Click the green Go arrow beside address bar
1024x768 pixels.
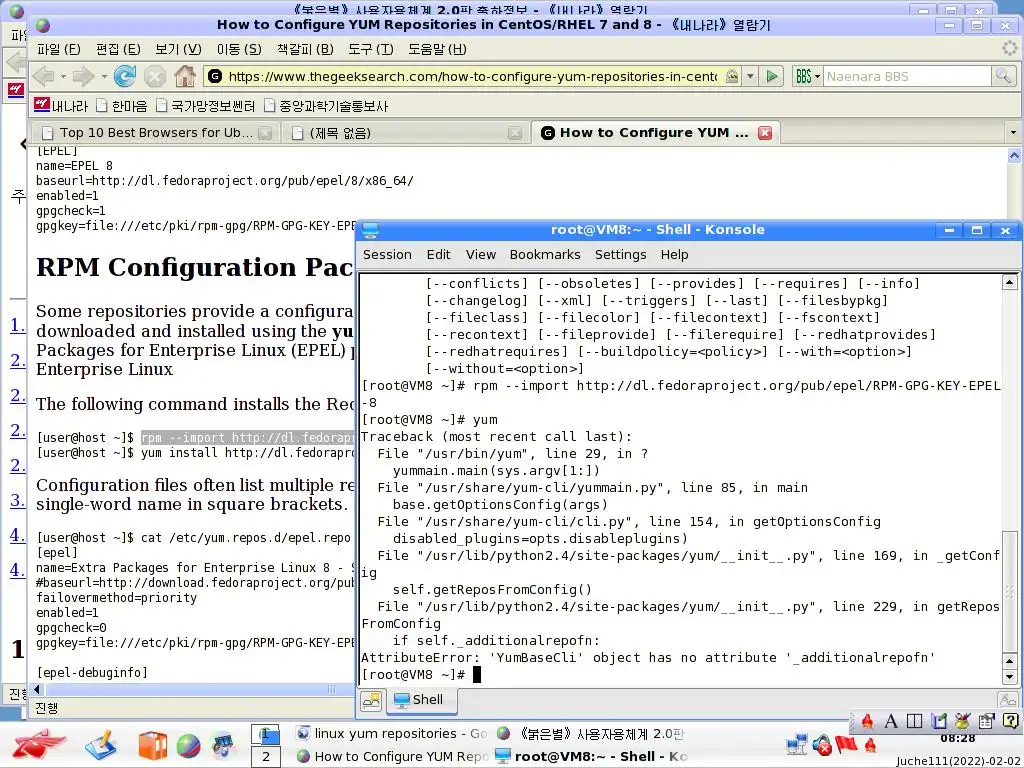771,76
